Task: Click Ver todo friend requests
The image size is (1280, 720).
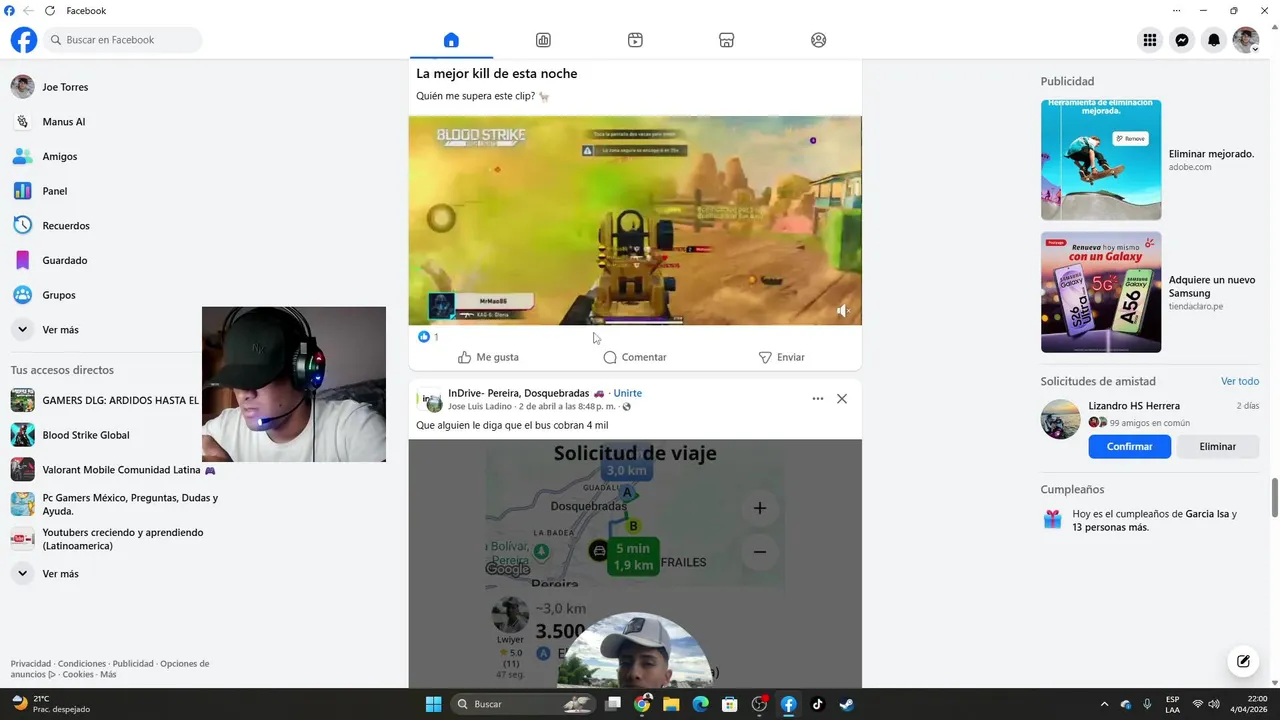Action: tap(1240, 381)
